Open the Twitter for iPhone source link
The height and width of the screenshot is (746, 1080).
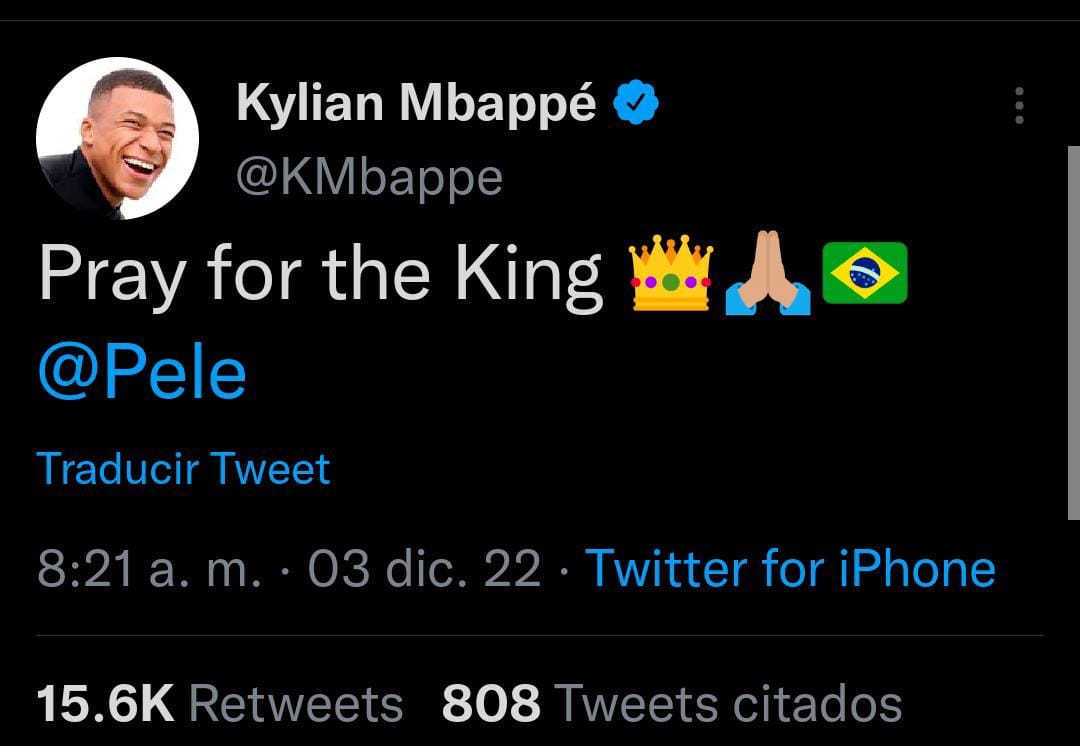(x=790, y=568)
